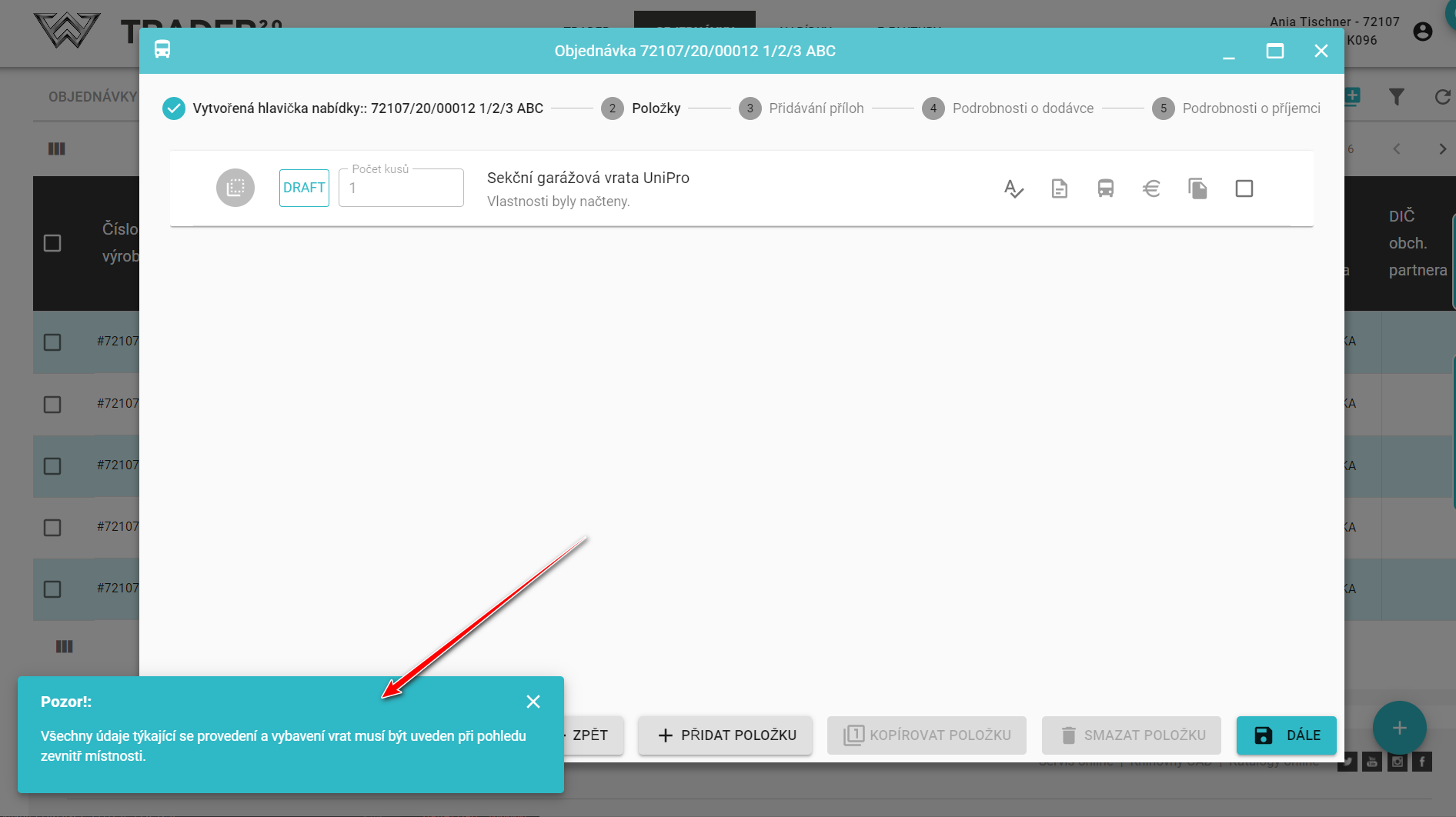Click the round item thumbnail icon
Viewport: 1456px width, 817px height.
(235, 188)
